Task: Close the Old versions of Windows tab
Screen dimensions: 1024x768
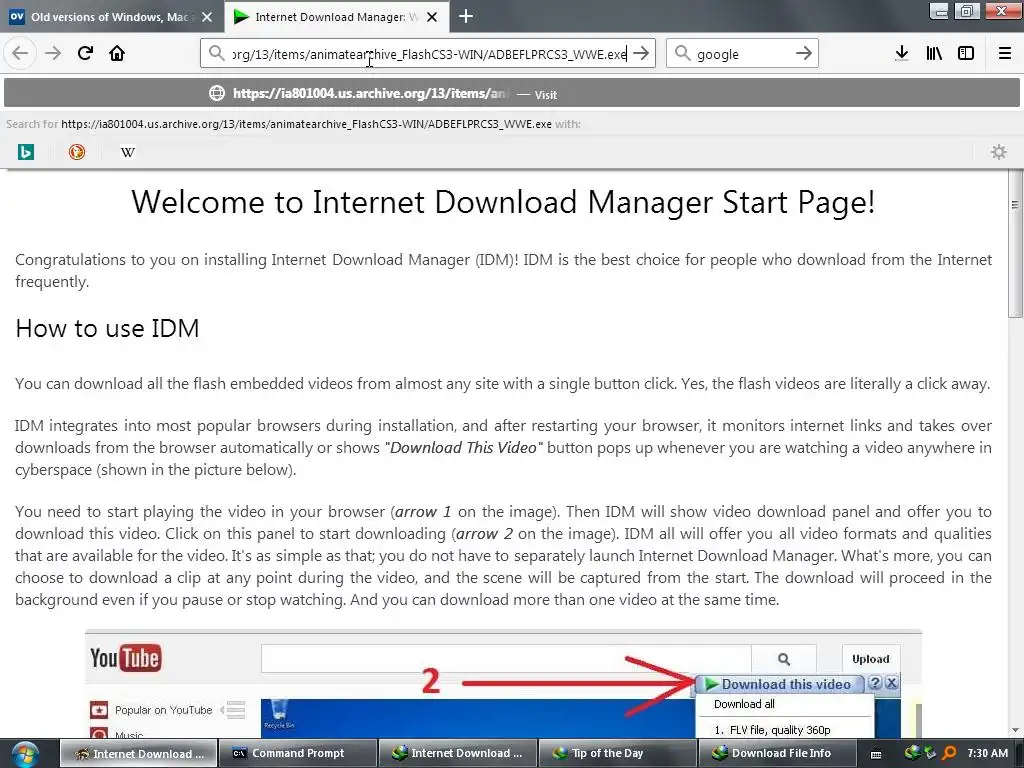Action: (207, 17)
